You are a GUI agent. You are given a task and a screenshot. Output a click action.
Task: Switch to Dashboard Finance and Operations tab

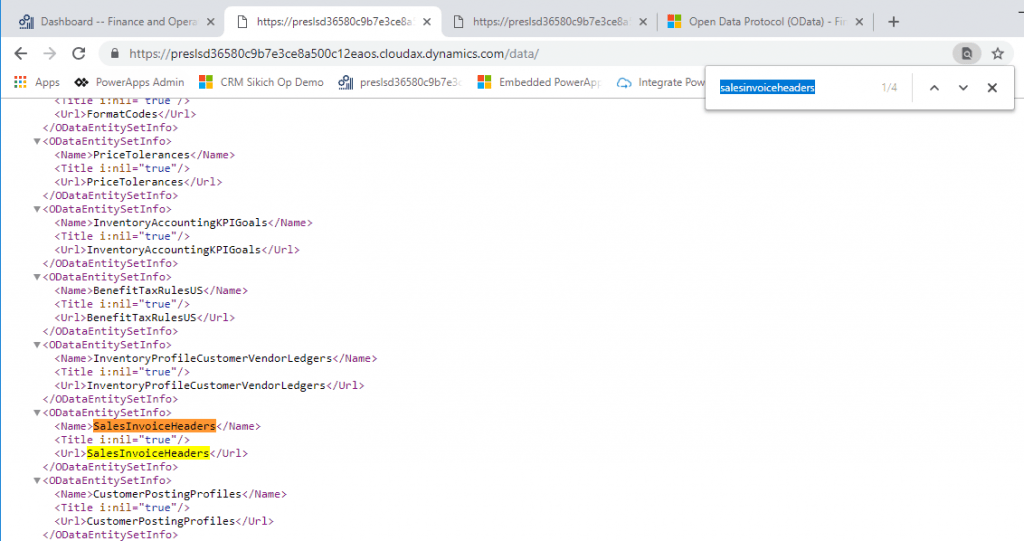tap(115, 21)
